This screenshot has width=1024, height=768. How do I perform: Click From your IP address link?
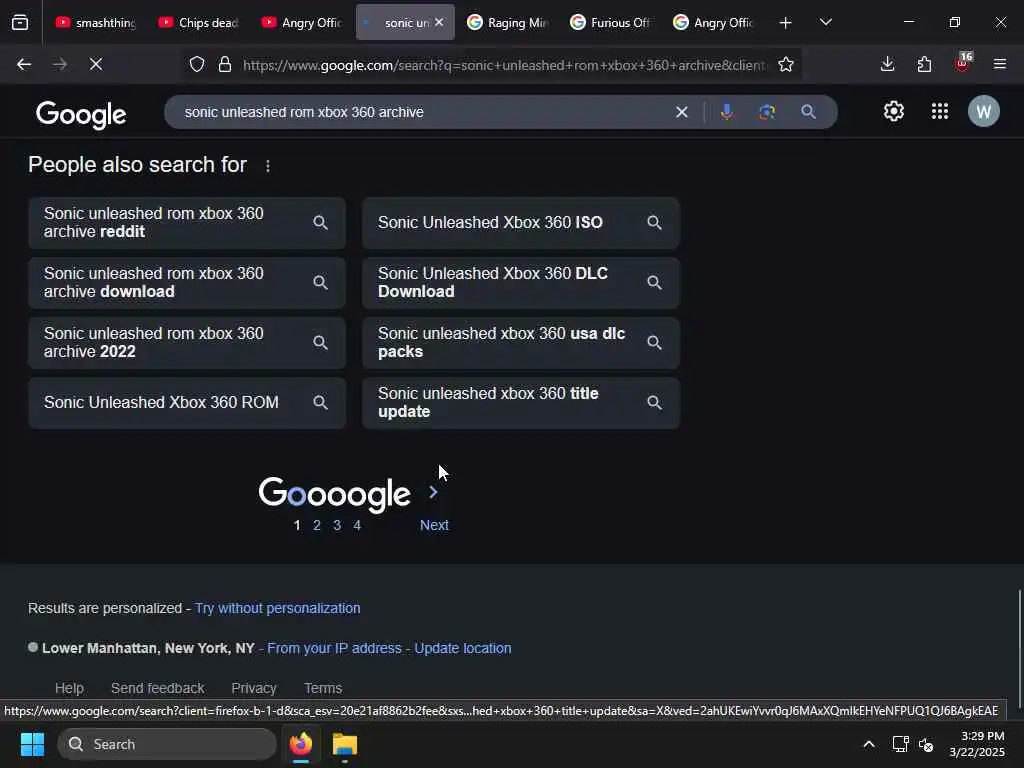[334, 648]
